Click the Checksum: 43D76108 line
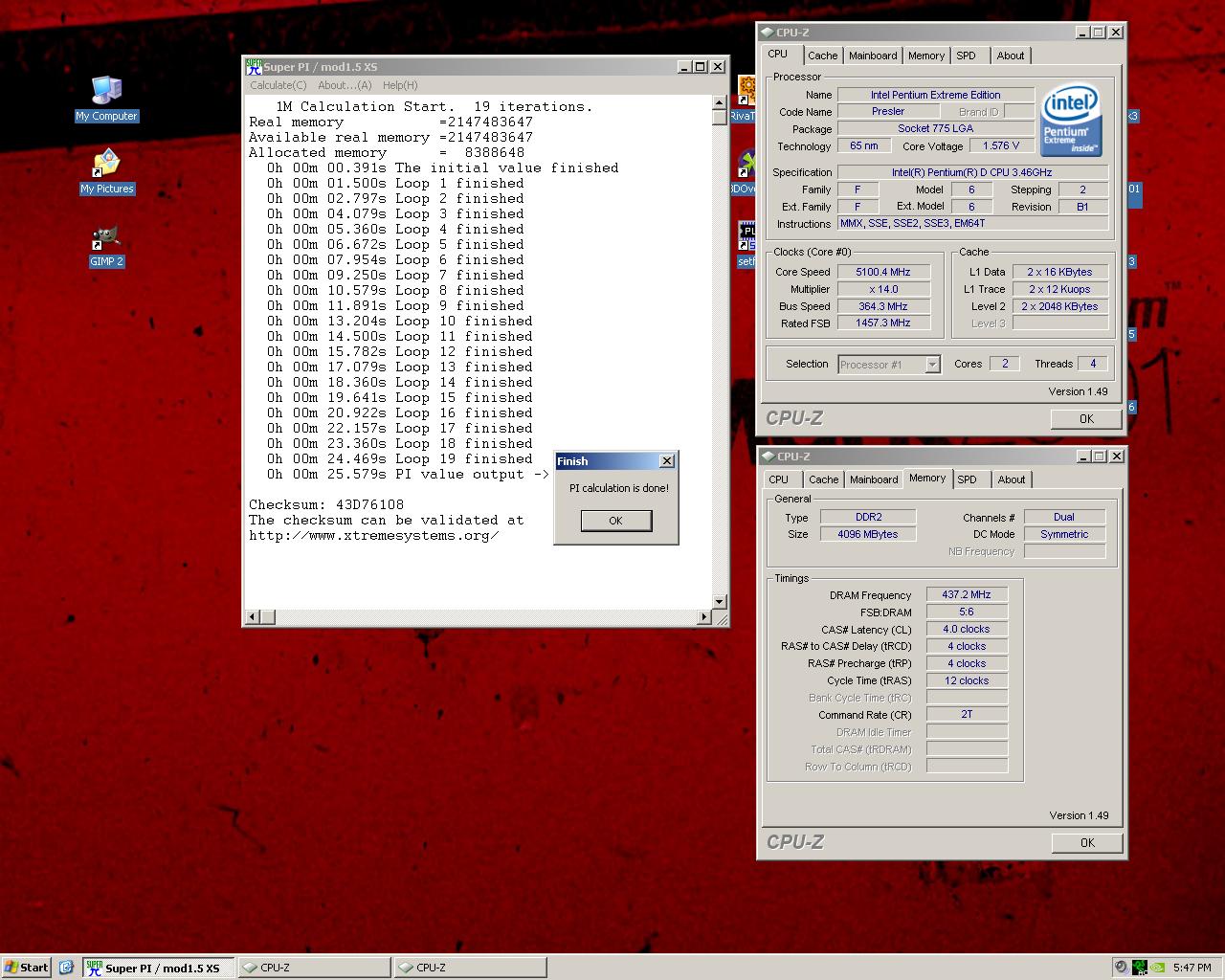The width and height of the screenshot is (1225, 980). click(326, 504)
